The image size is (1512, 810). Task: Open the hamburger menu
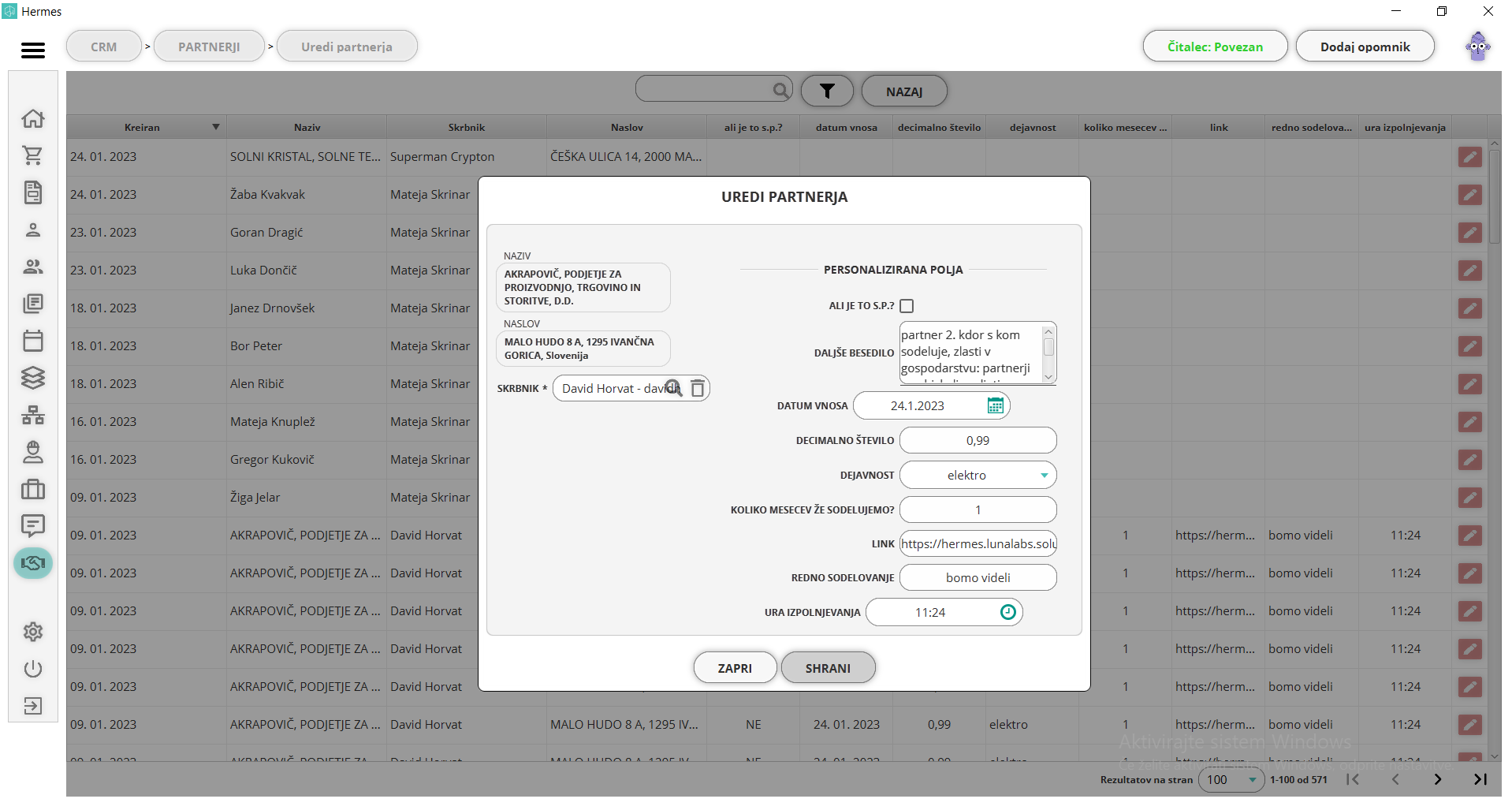pos(33,50)
